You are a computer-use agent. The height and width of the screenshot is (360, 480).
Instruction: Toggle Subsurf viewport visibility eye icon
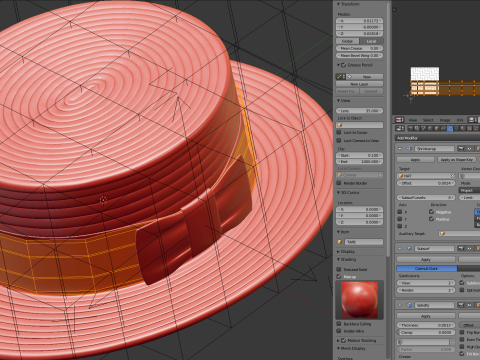[x=469, y=248]
